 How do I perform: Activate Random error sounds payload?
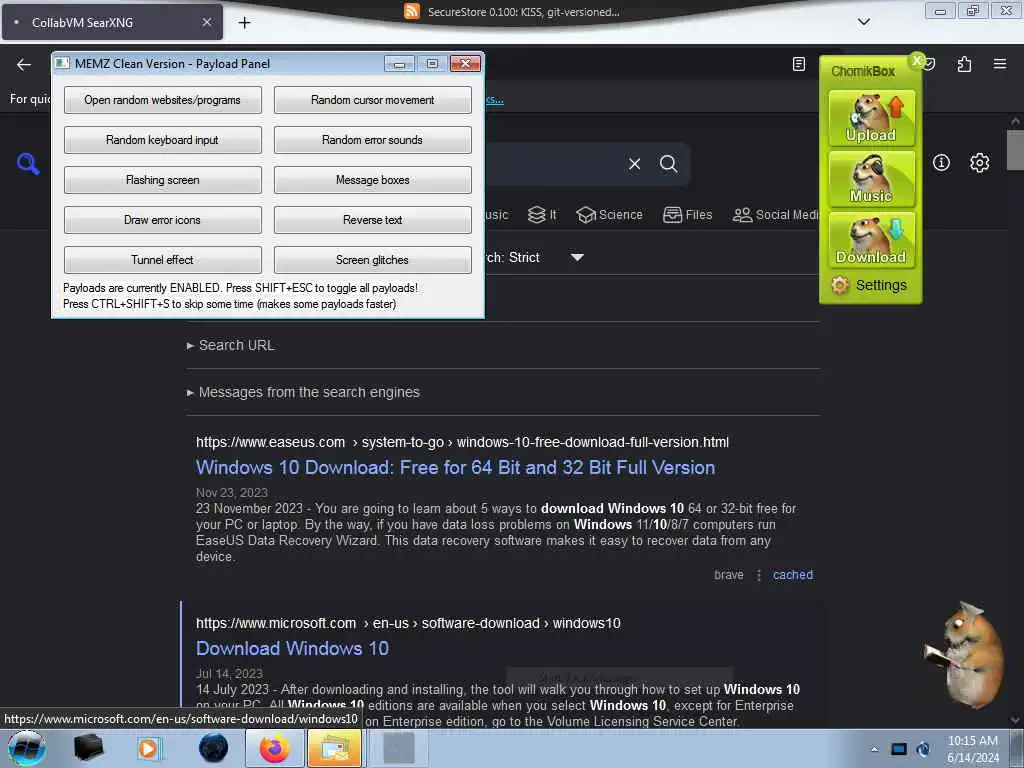[372, 140]
